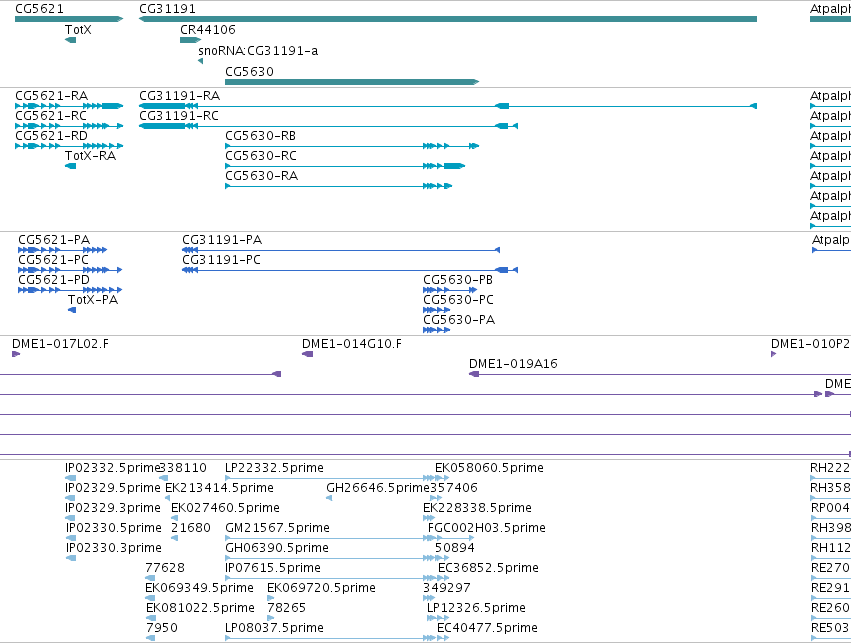Click the 357406 EST label

click(x=454, y=488)
